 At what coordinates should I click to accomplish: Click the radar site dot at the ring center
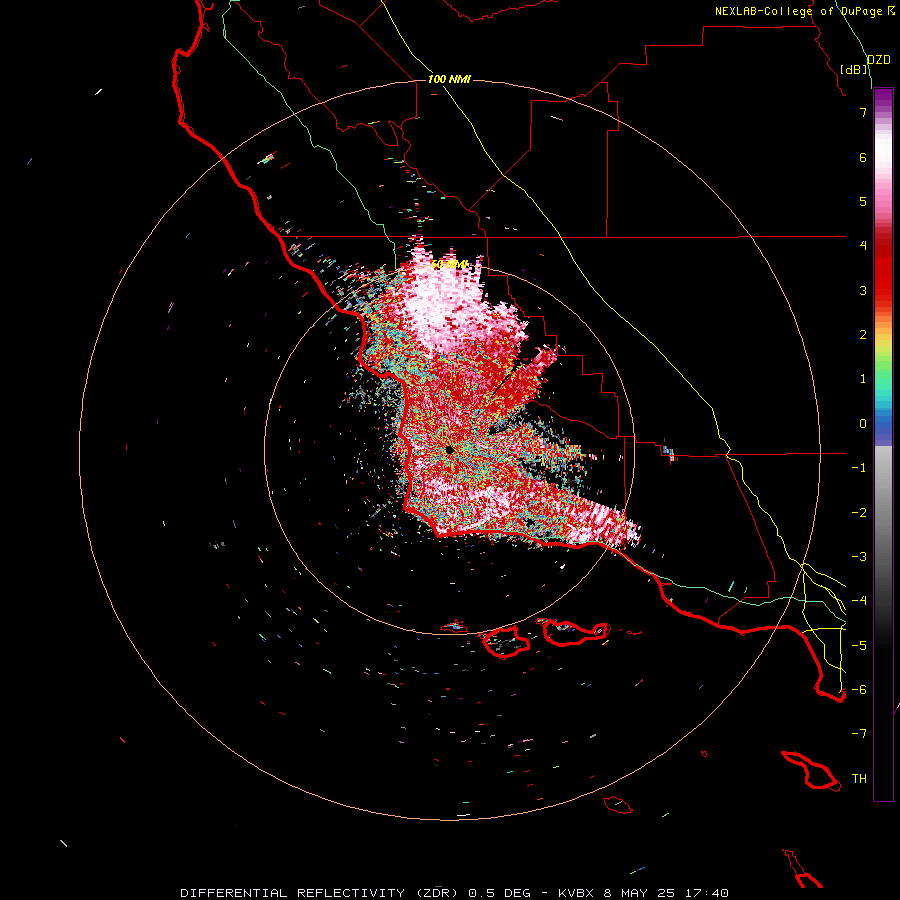[449, 450]
